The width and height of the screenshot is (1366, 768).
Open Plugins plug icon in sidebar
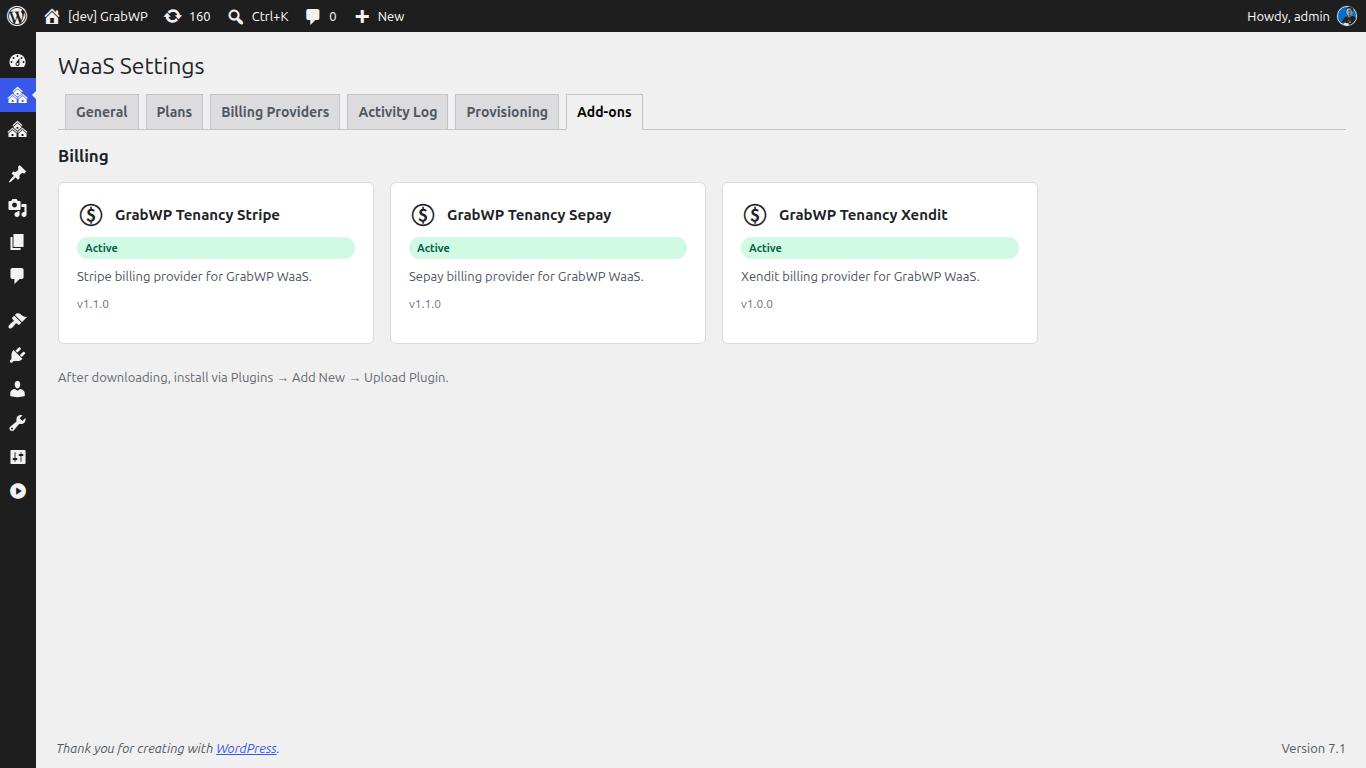tap(17, 355)
